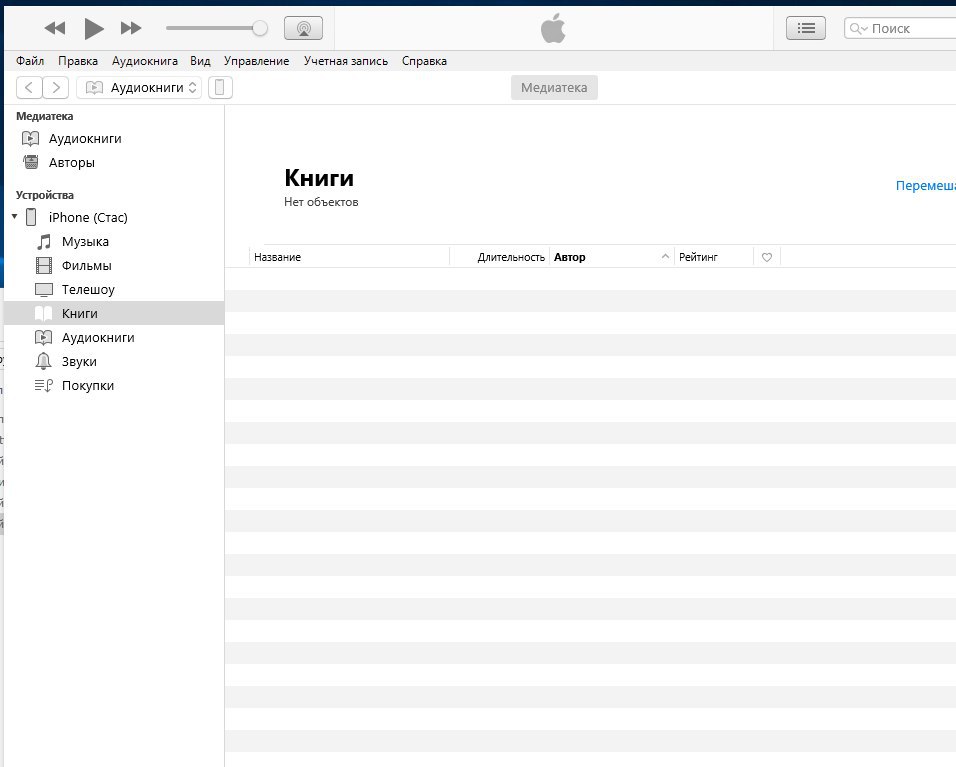Click the rewind playback button

tap(55, 28)
